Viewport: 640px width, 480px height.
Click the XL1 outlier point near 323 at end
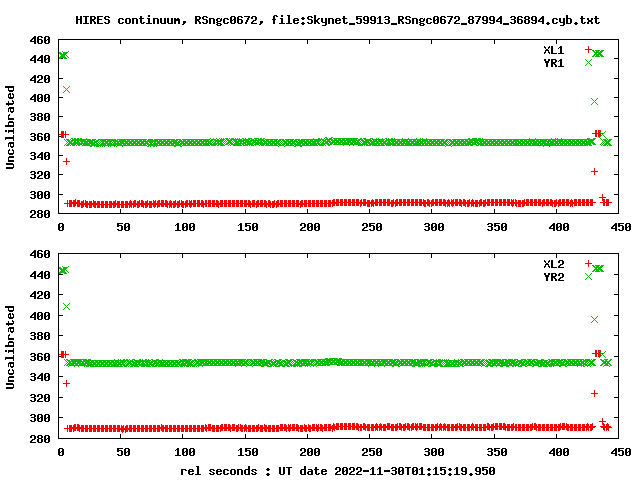594,171
